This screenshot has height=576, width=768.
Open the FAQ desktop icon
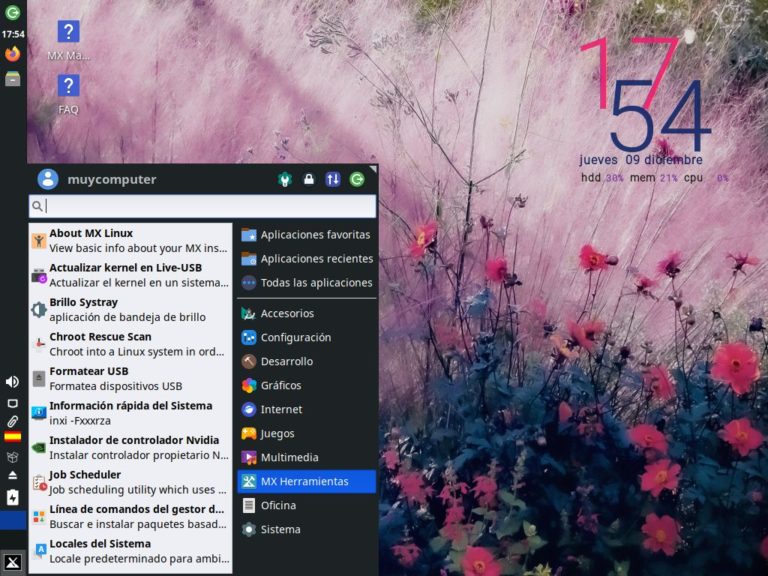[69, 95]
